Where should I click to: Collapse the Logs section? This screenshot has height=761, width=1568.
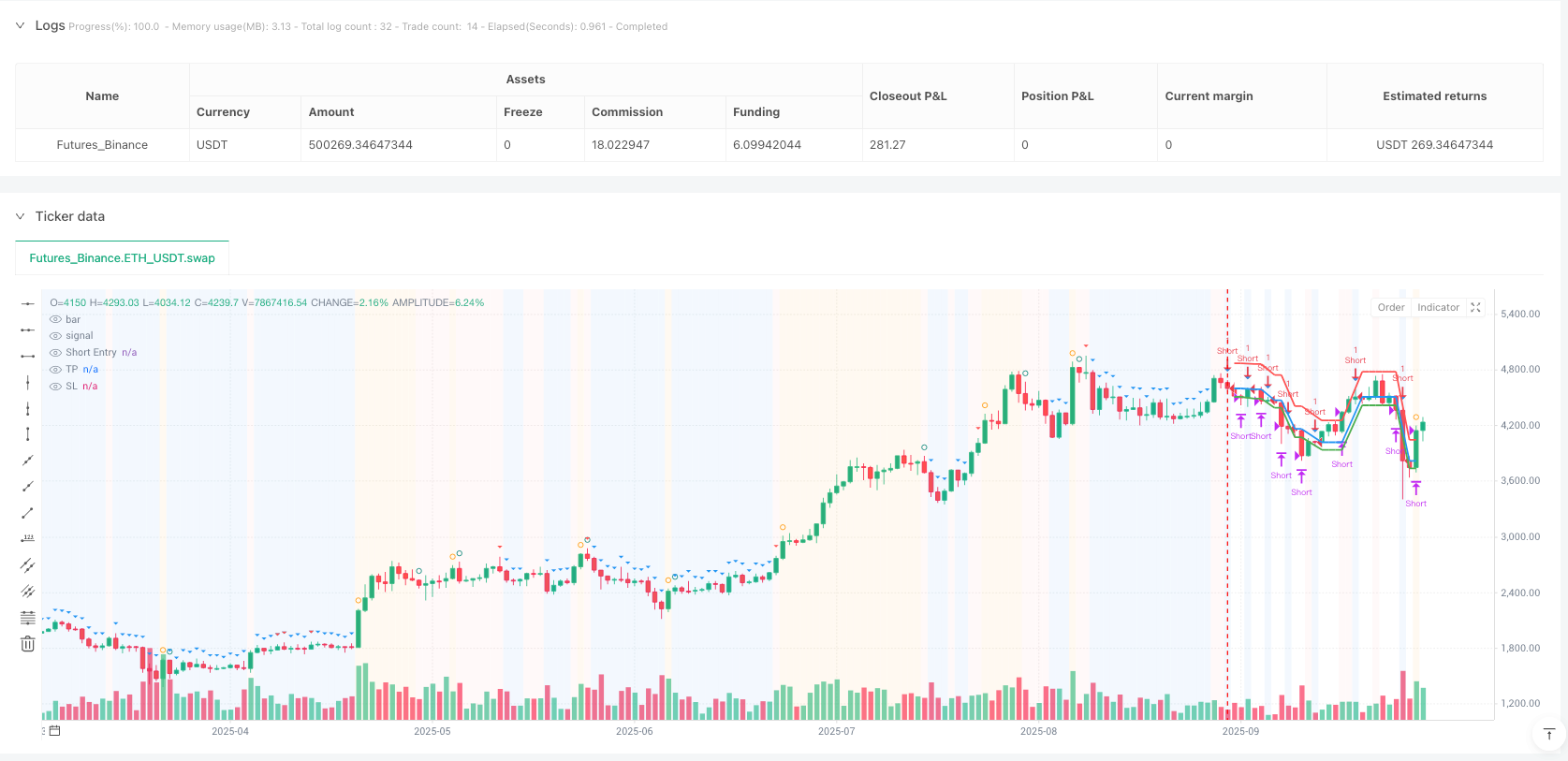tap(20, 26)
